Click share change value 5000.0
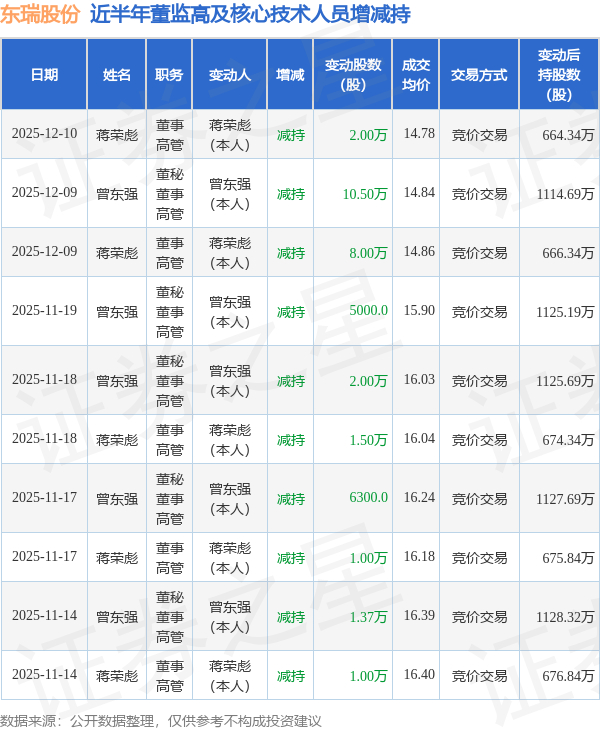 pyautogui.click(x=368, y=311)
